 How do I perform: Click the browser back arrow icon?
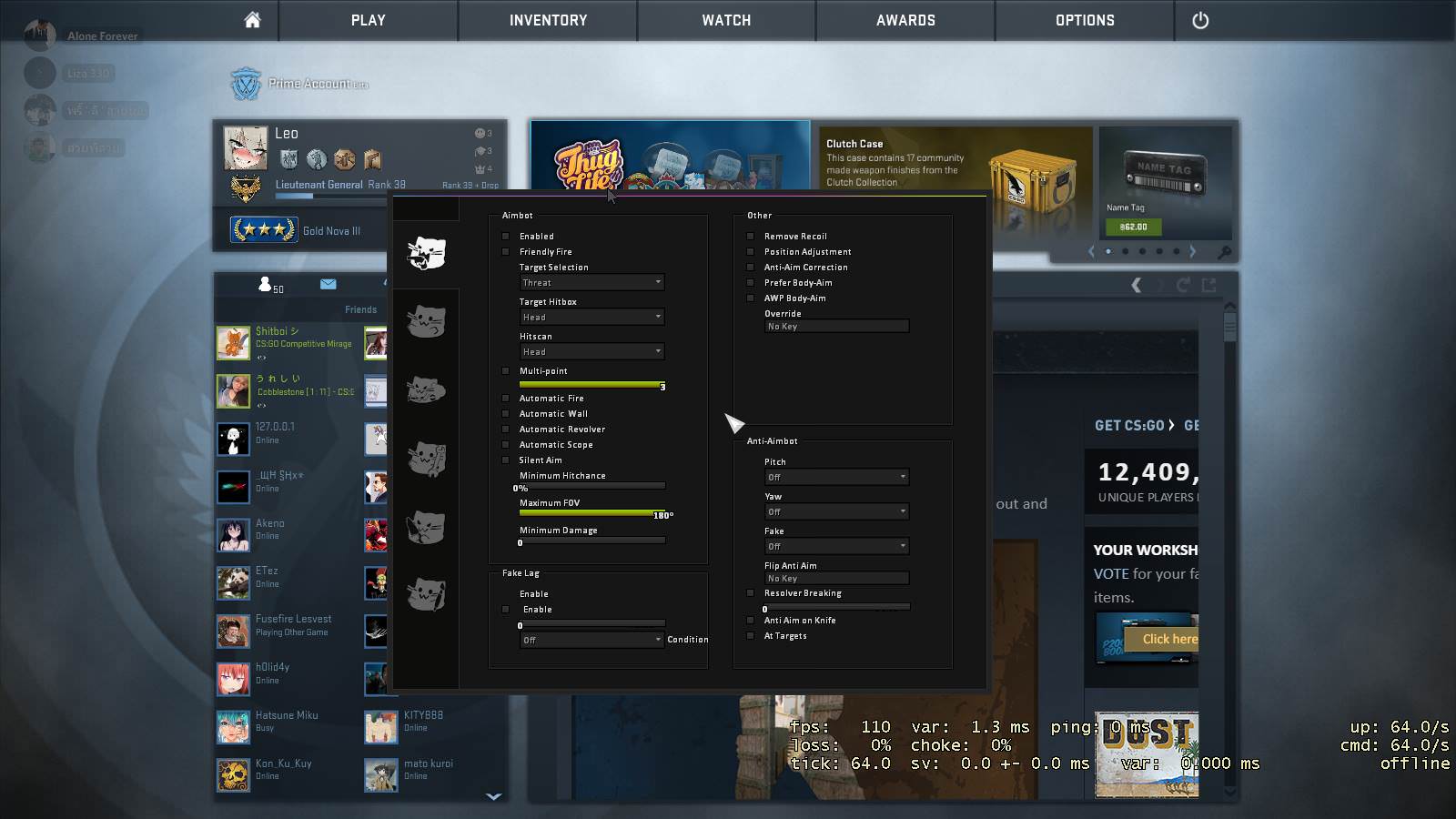pos(1136,286)
